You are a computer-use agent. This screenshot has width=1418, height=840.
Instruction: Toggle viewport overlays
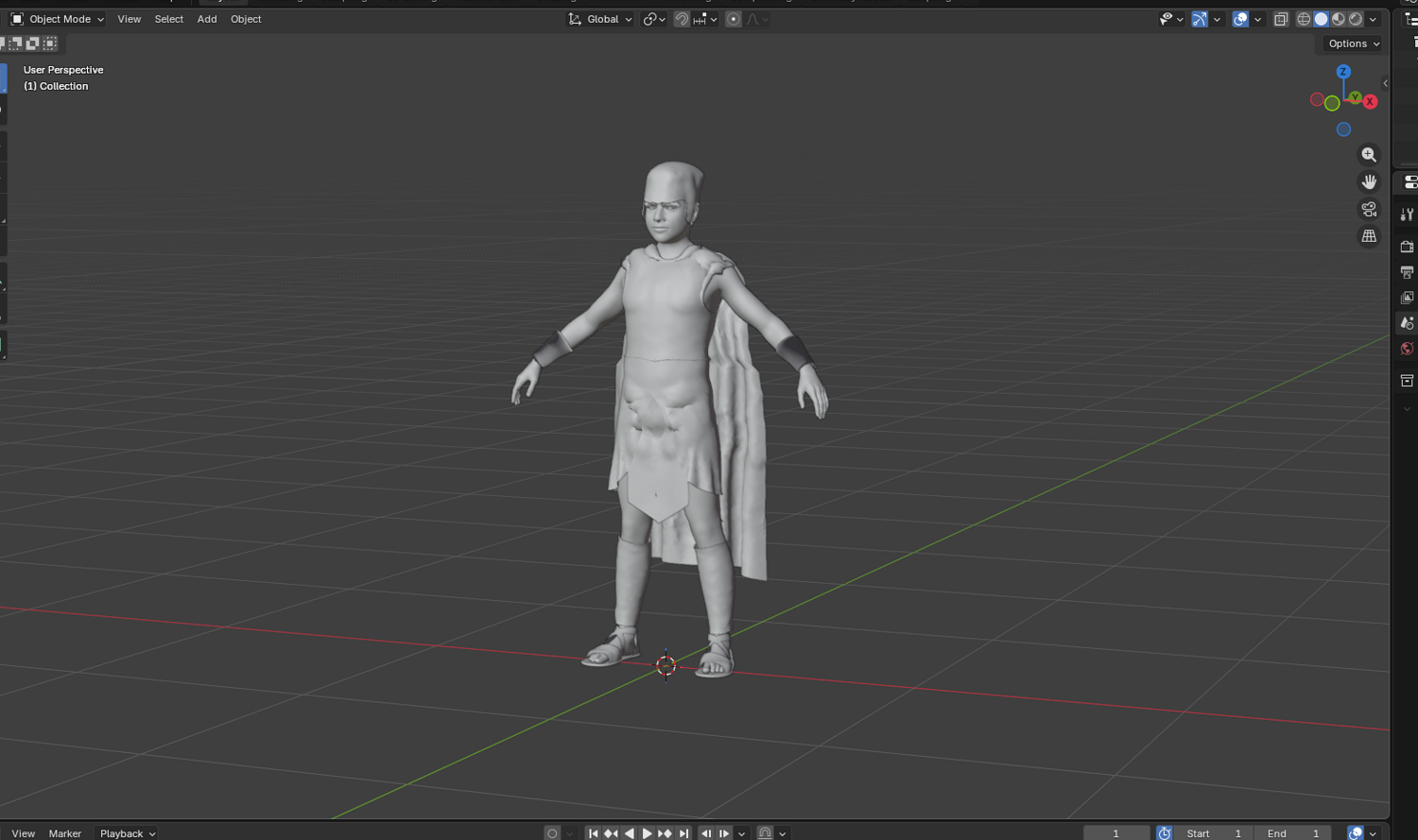(x=1240, y=19)
